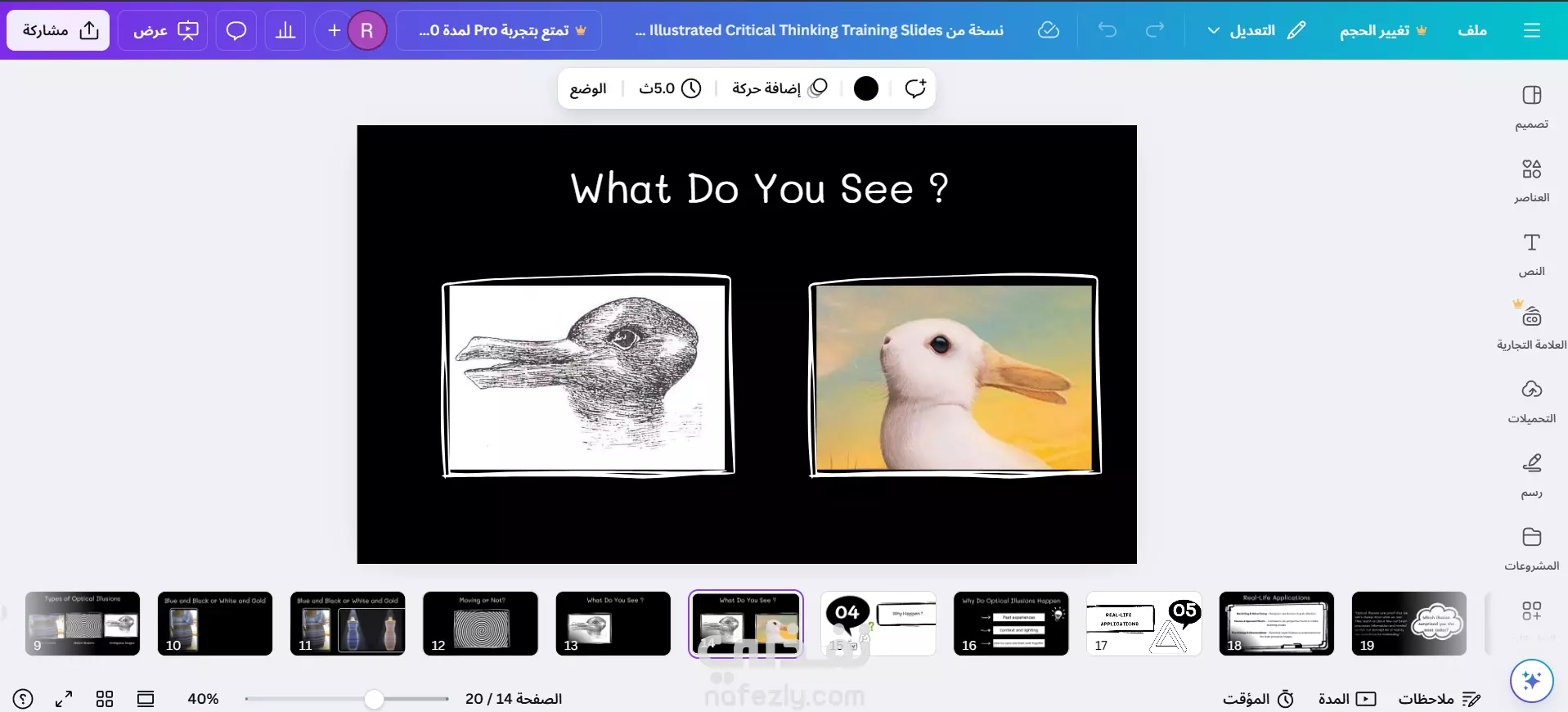The image size is (1568, 712).
Task: Open slide 9 thumbnail
Action: (x=83, y=624)
